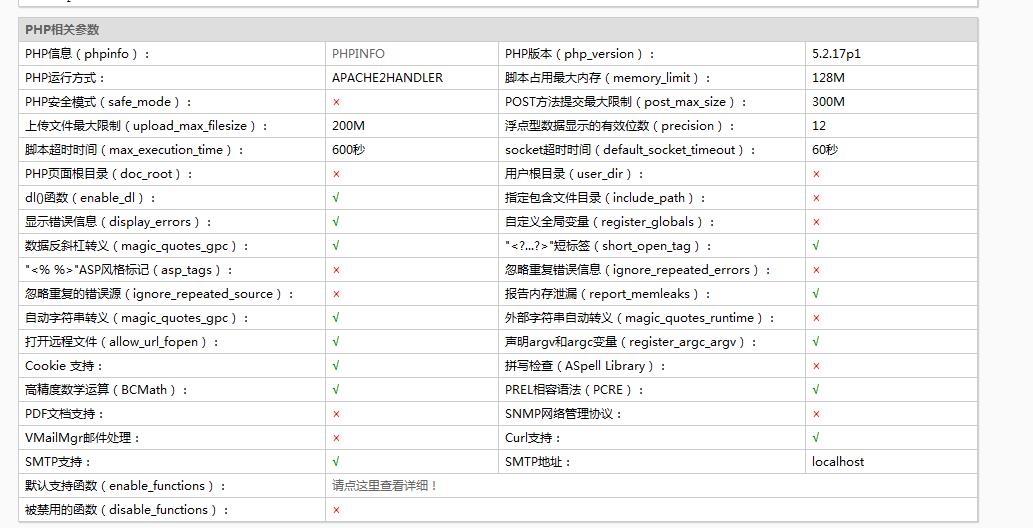Image resolution: width=1033 pixels, height=528 pixels.
Task: Click the 拼写检查 ASpell Library label
Action: (x=585, y=366)
